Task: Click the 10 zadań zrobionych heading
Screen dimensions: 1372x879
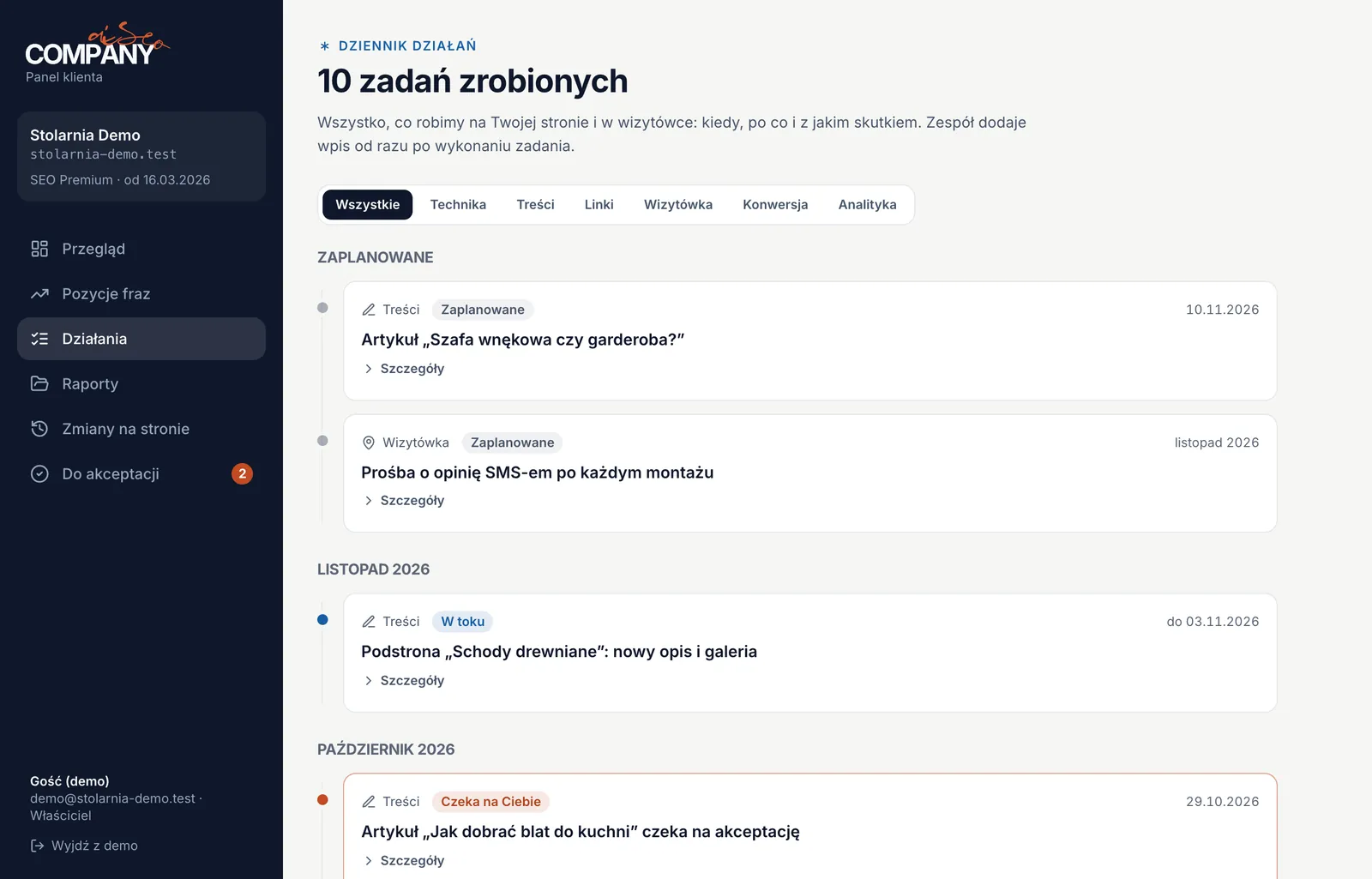Action: [x=472, y=81]
